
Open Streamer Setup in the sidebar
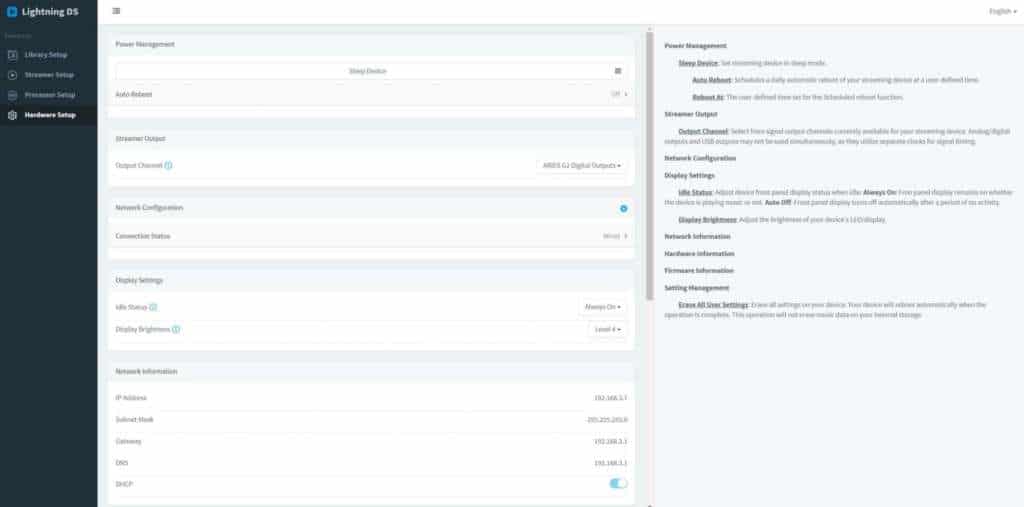[x=48, y=75]
